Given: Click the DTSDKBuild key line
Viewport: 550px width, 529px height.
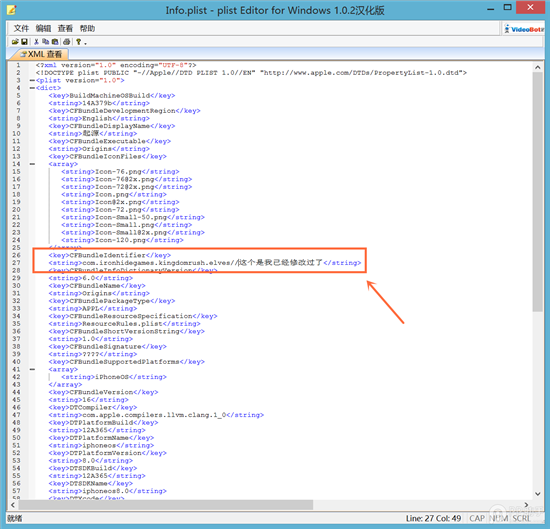Looking at the screenshot, I should 93,468.
